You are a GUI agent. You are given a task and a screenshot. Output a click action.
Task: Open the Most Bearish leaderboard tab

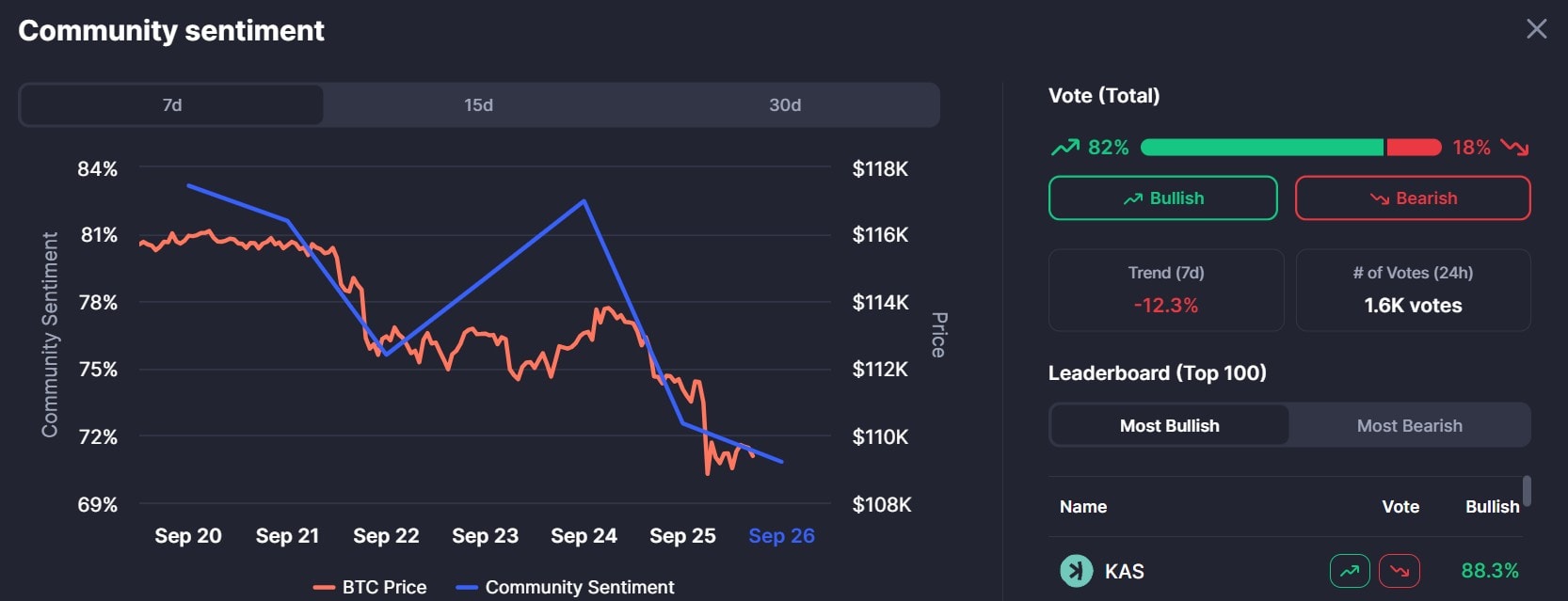coord(1409,425)
